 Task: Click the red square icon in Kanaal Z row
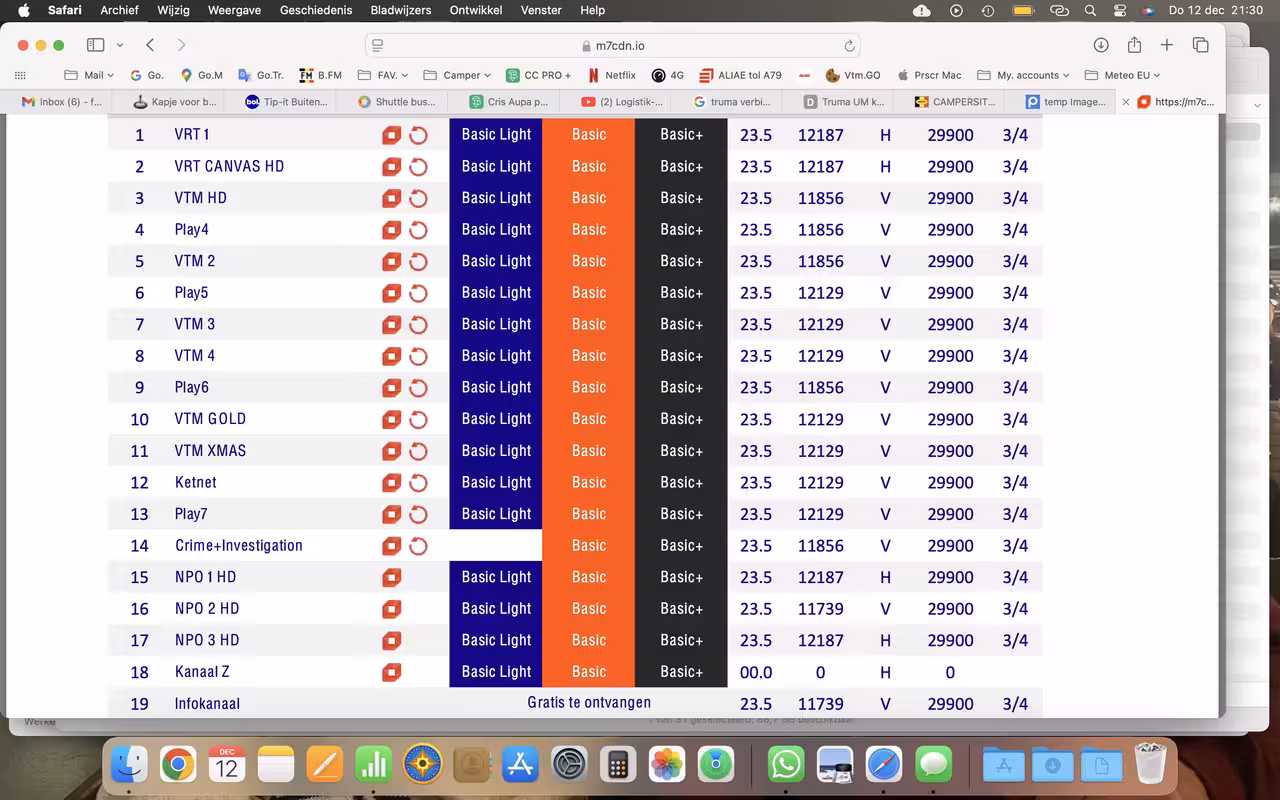[x=392, y=672]
